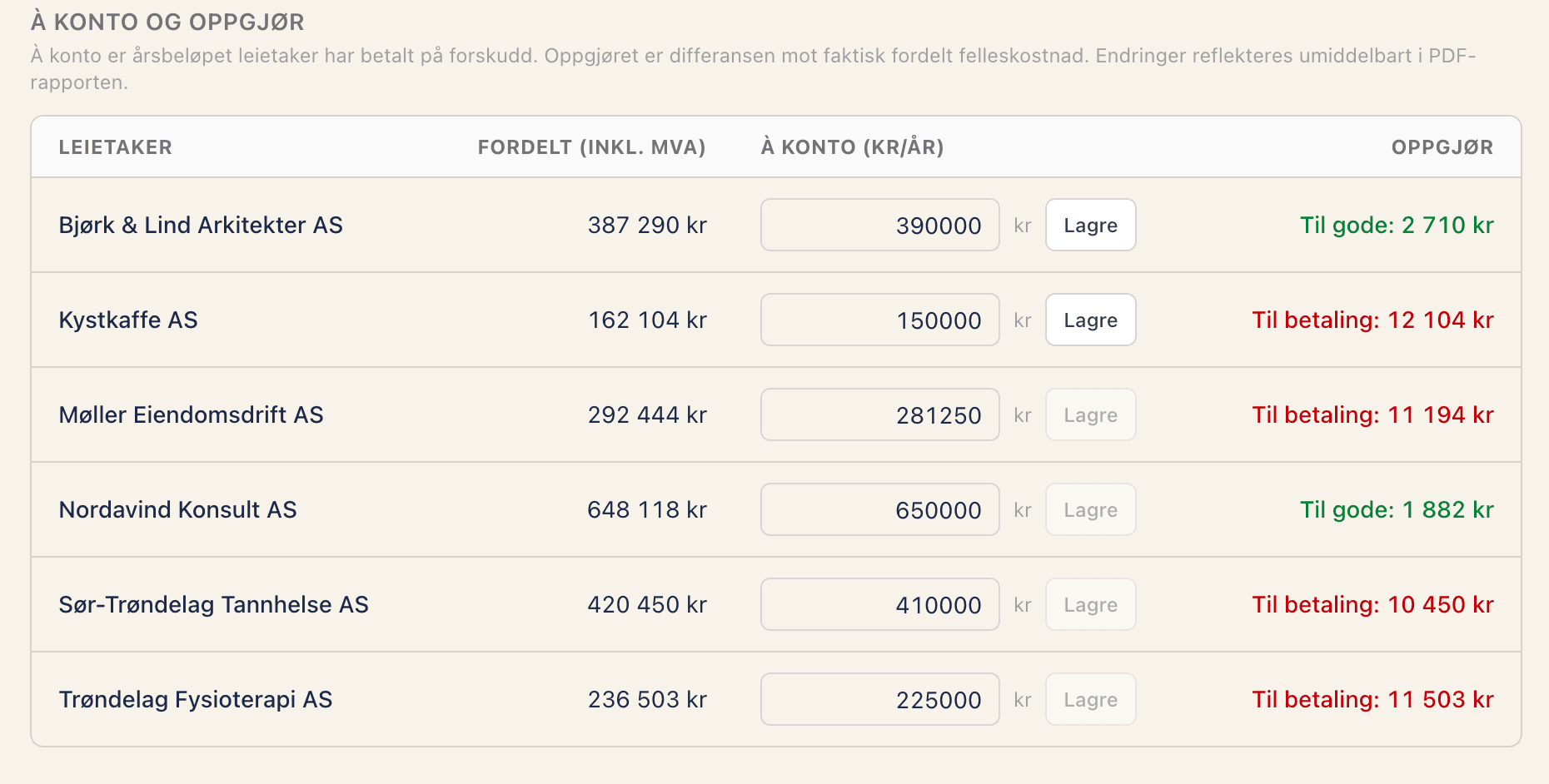Click Lagre for Sør-Trøndelag Tannhelse AS
Viewport: 1549px width, 784px height.
pyautogui.click(x=1090, y=604)
